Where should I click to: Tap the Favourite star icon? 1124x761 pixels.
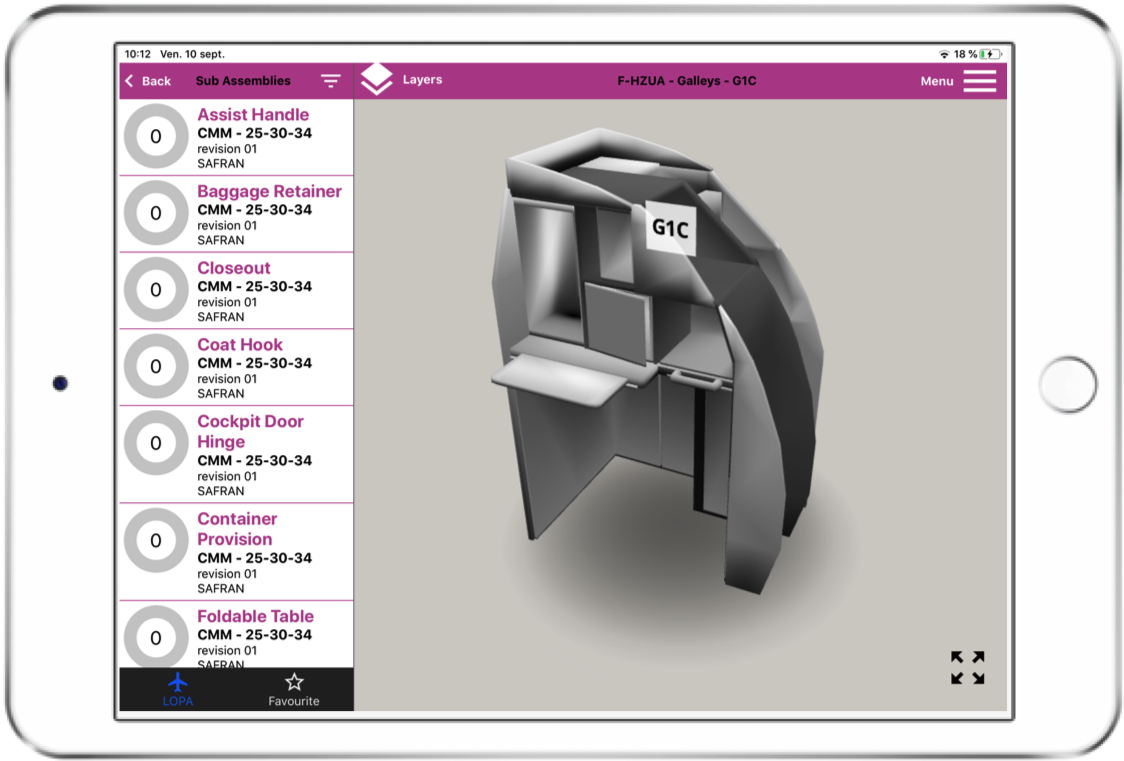[294, 682]
